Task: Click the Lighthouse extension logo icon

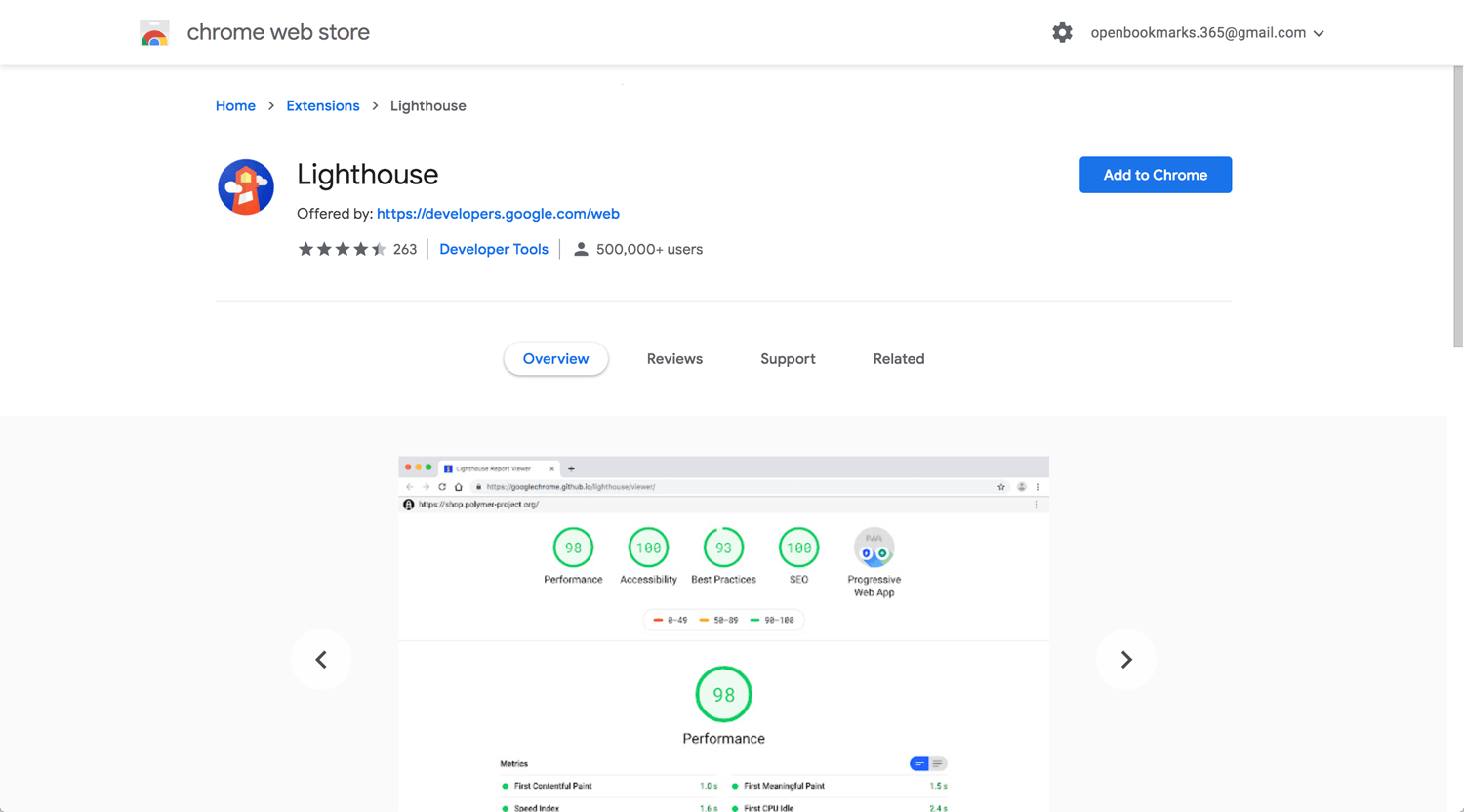Action: [x=246, y=186]
